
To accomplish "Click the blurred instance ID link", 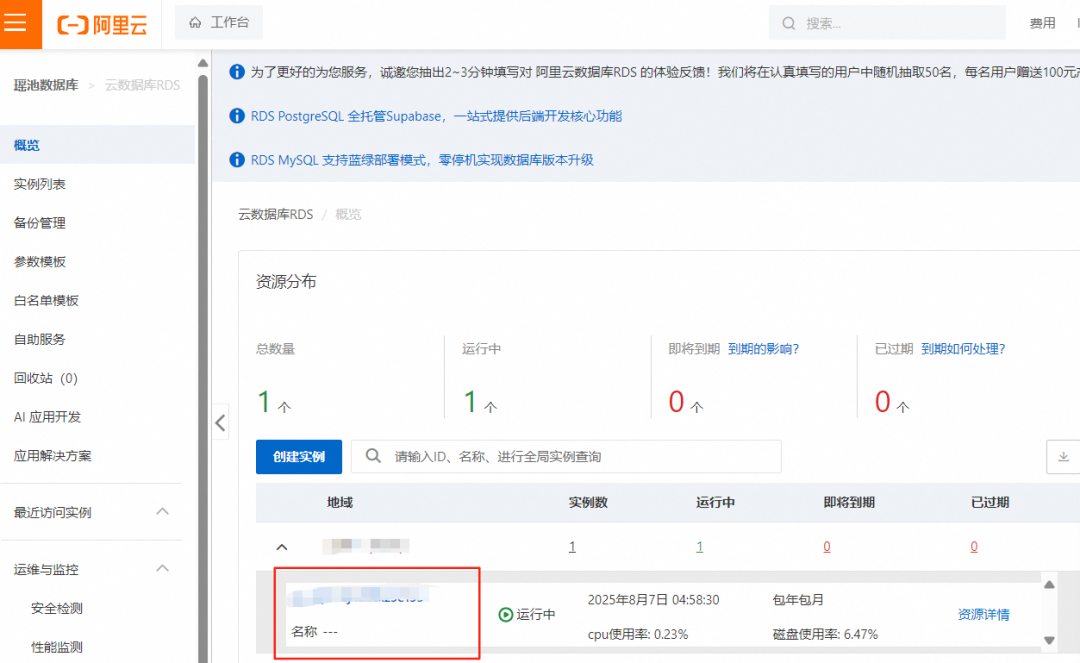I will click(x=360, y=596).
